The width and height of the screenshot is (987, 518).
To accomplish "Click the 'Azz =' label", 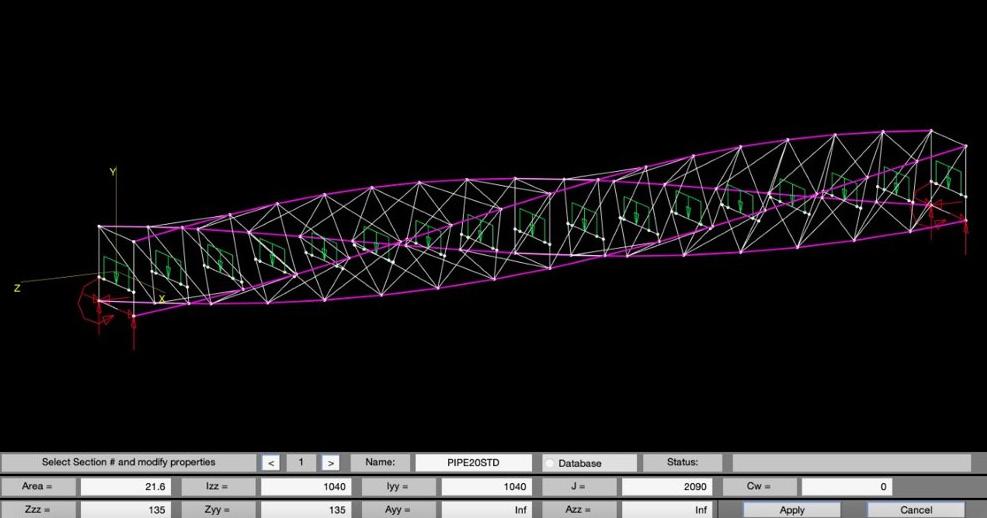I will [578, 509].
